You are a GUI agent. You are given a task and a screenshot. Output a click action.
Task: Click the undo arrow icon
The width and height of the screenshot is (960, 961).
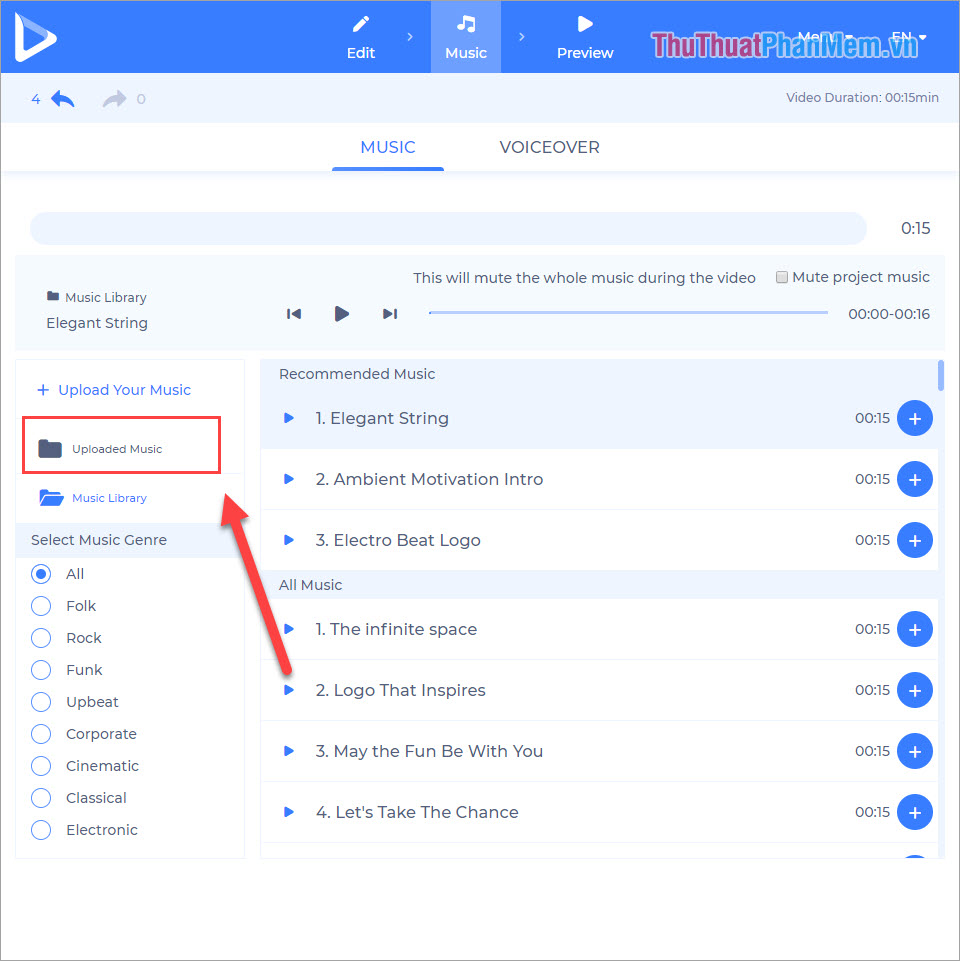tap(63, 99)
